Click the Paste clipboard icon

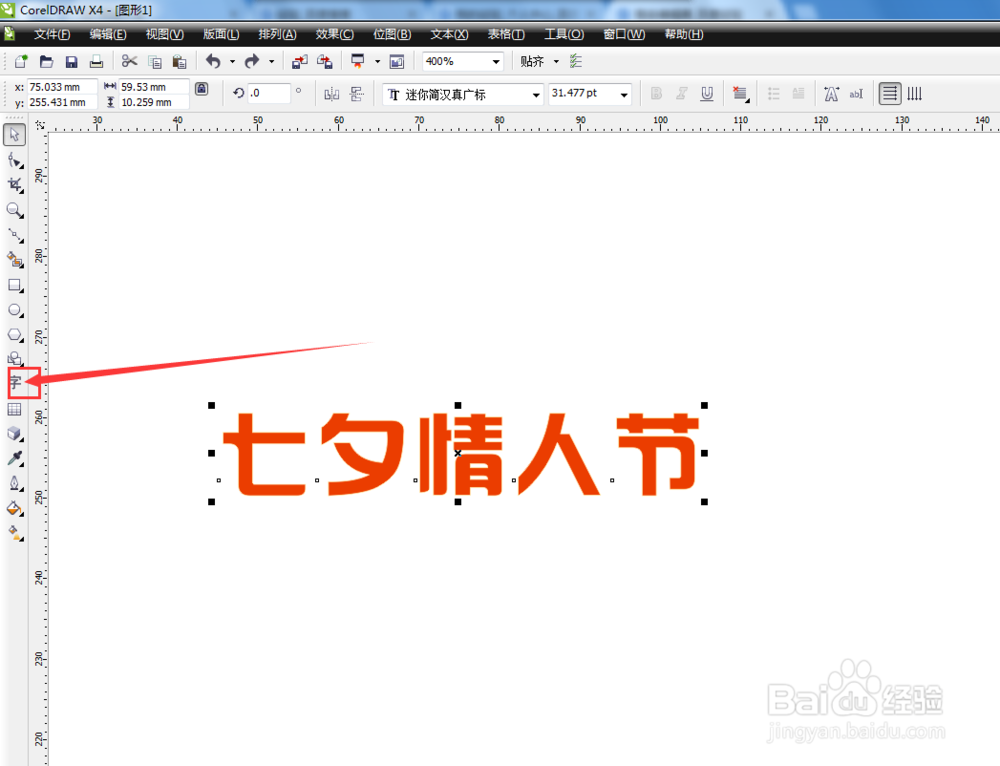click(x=180, y=61)
